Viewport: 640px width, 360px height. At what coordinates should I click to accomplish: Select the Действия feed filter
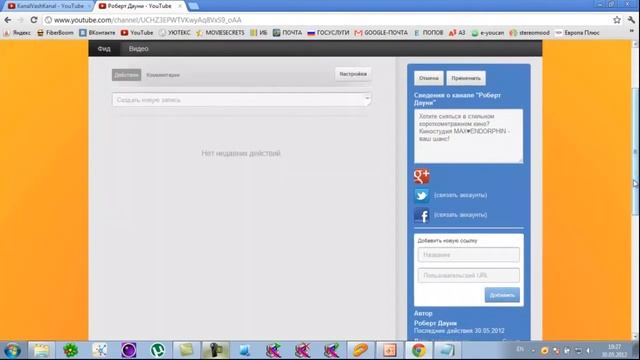click(x=127, y=75)
